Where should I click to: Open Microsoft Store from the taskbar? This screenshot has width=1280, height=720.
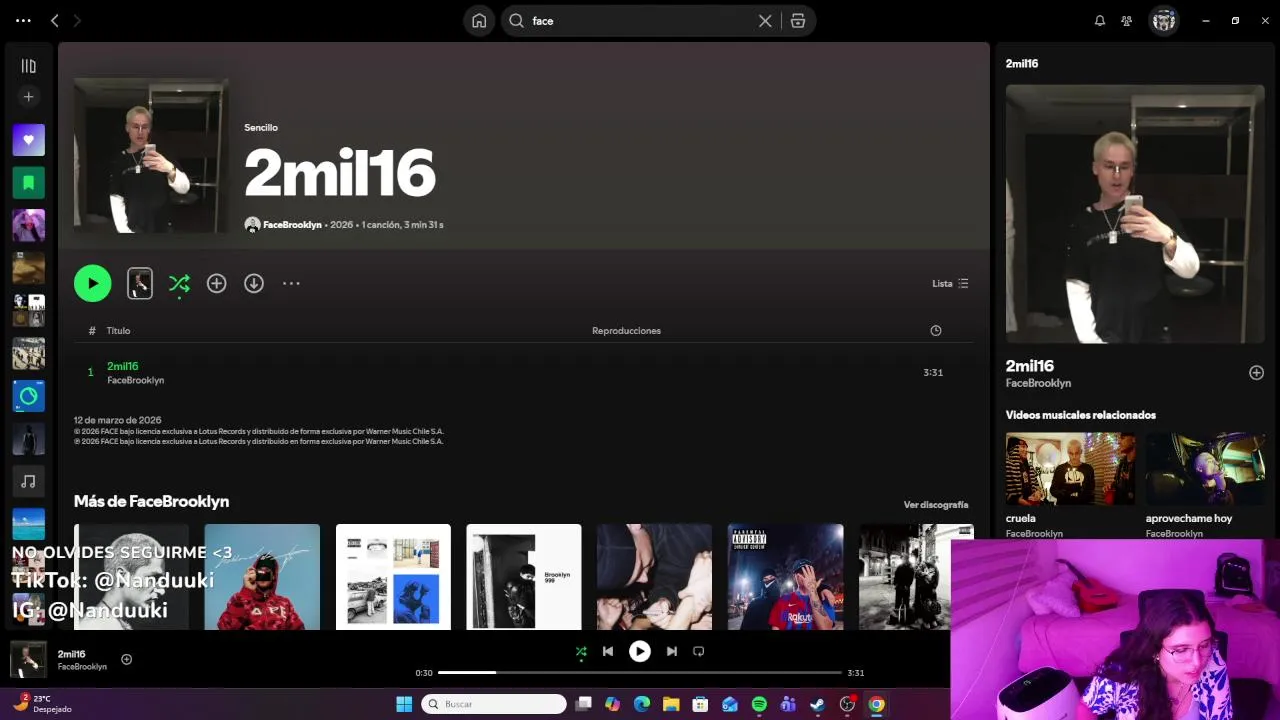click(x=701, y=704)
